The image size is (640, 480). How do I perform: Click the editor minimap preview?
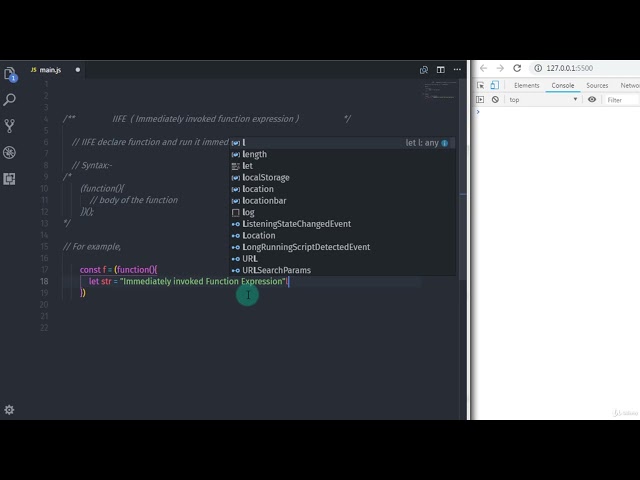[x=439, y=90]
